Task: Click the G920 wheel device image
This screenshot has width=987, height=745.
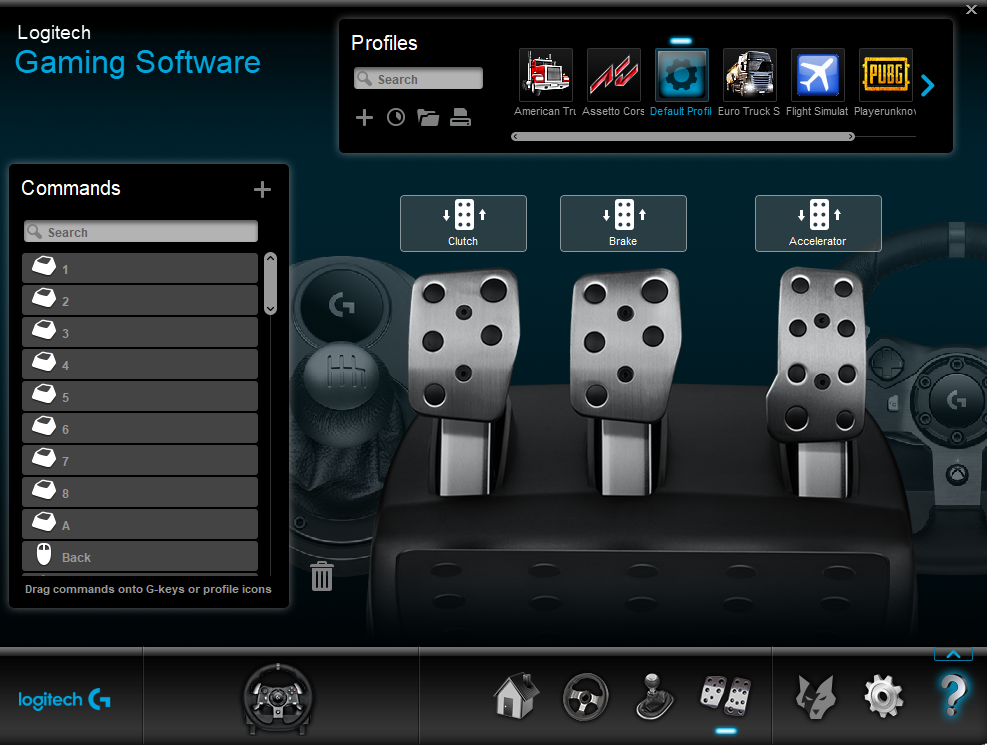Action: 278,699
